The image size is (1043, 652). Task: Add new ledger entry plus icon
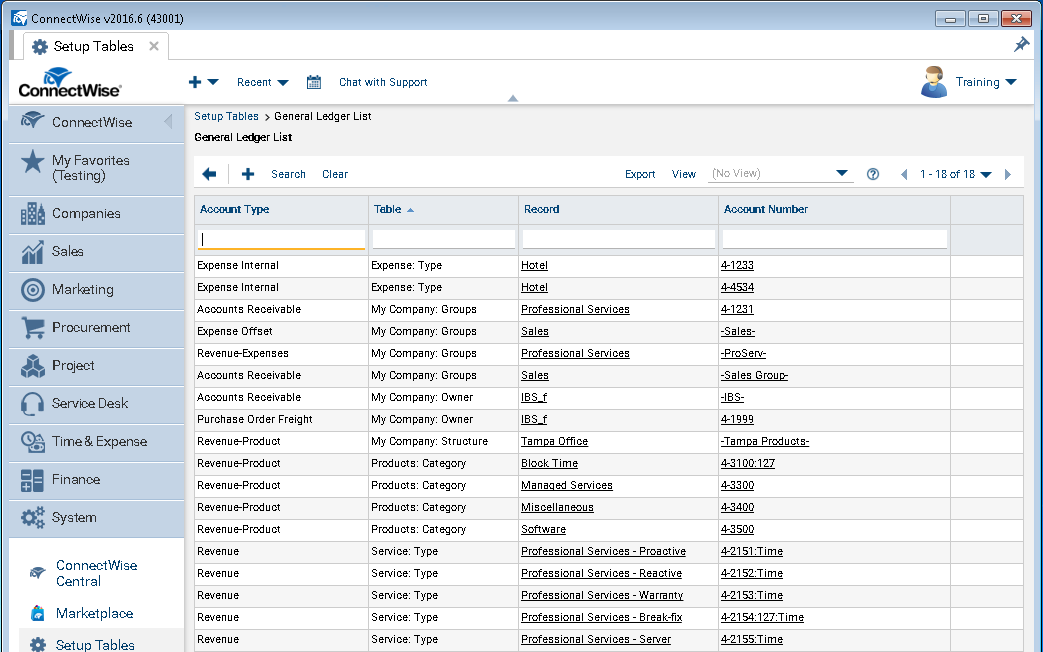247,174
